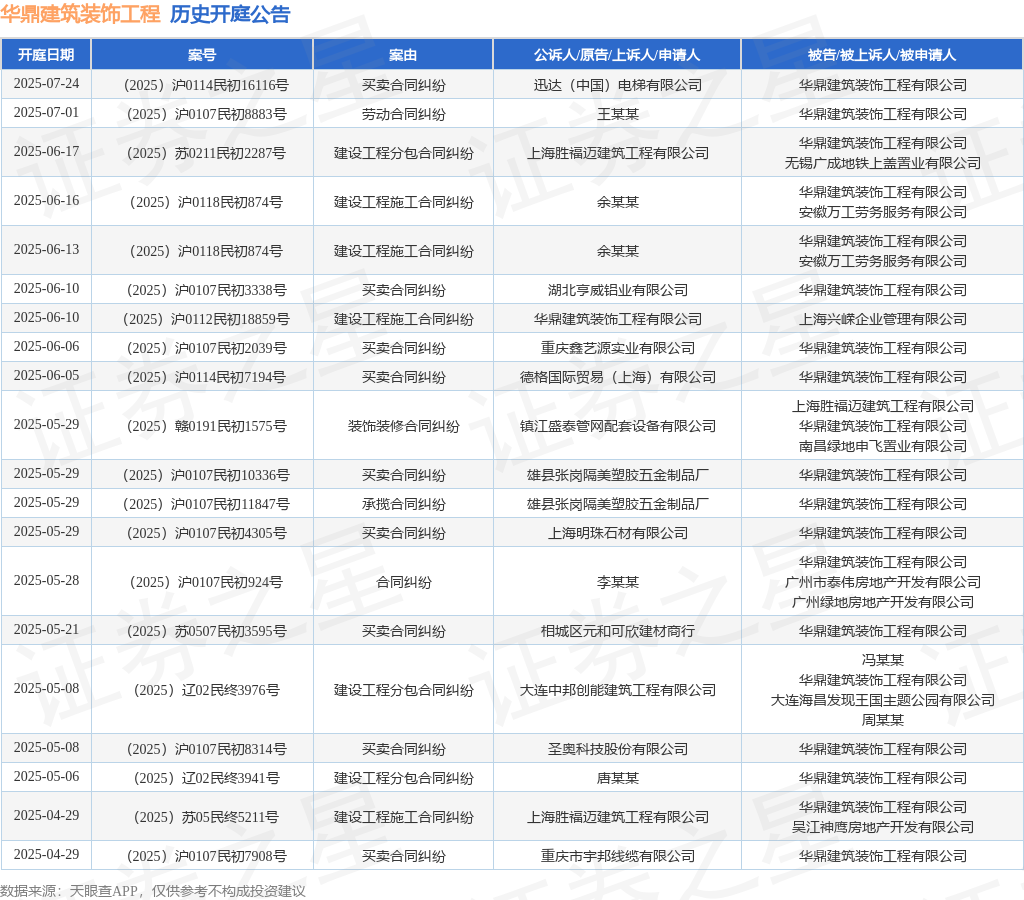Click cause 装饰装修合同纠纷

[404, 426]
